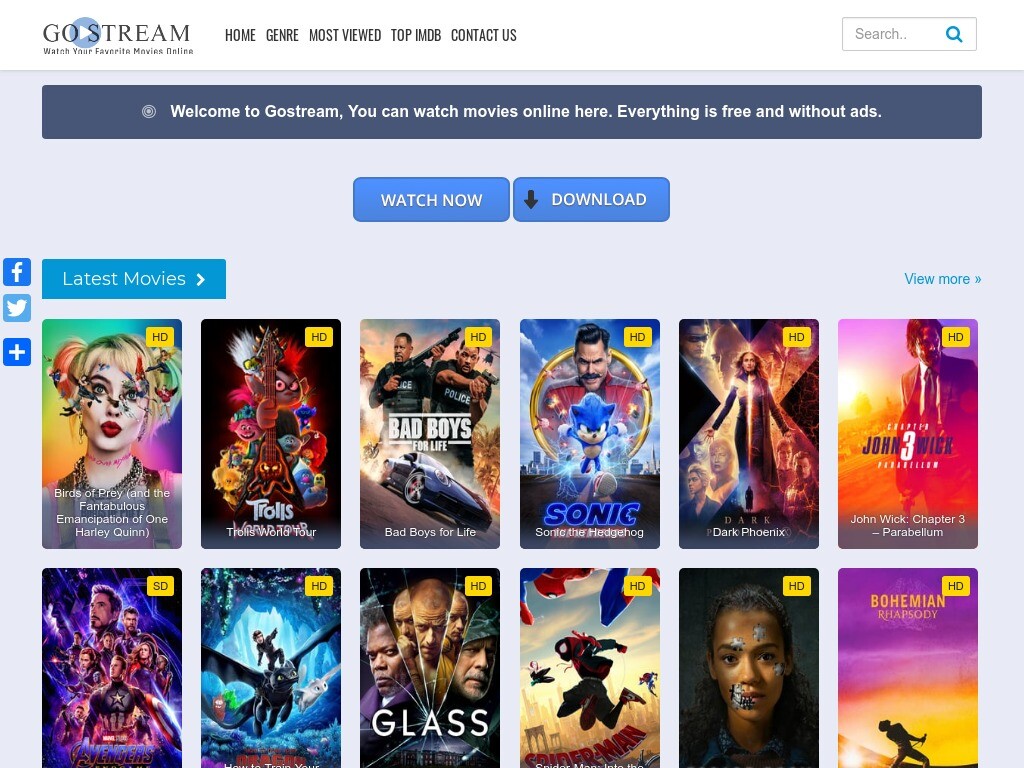Viewport: 1024px width, 768px height.
Task: Open Birds of Prey movie poster
Action: 112,434
